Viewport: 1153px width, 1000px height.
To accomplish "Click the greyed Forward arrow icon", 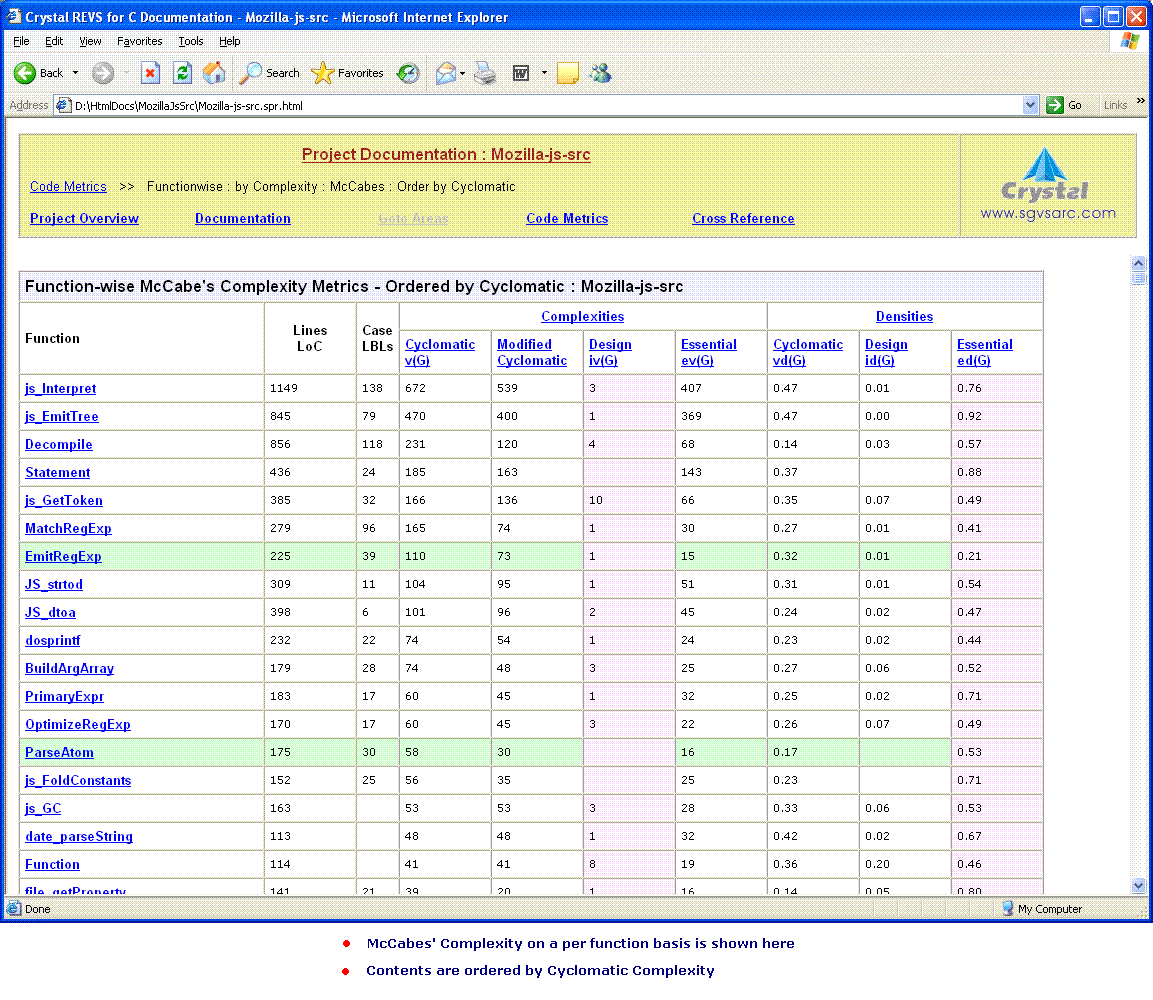I will (x=103, y=73).
